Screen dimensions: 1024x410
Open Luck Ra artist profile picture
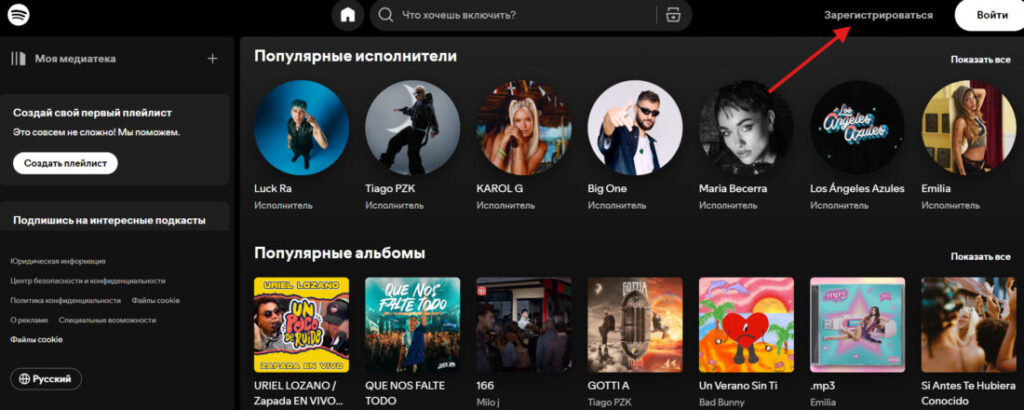(301, 128)
